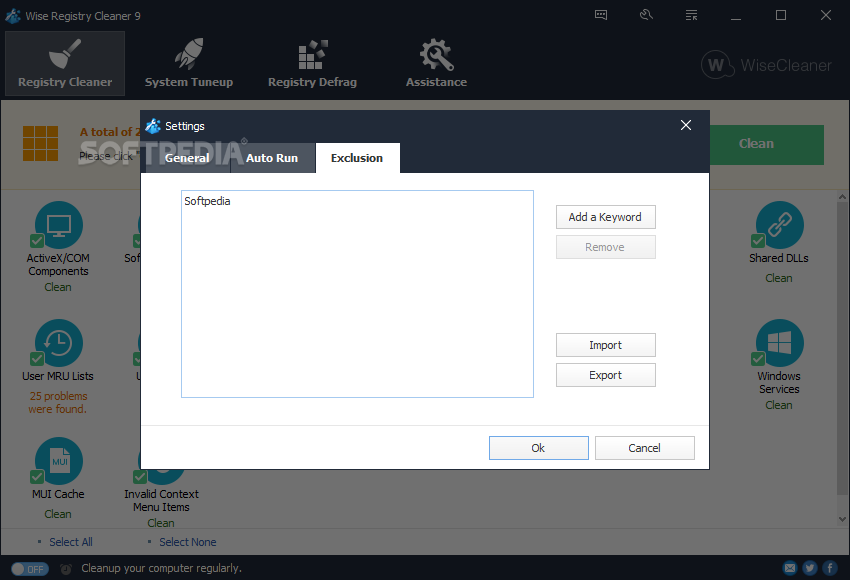
Task: Open the email icon in status bar
Action: [x=790, y=568]
